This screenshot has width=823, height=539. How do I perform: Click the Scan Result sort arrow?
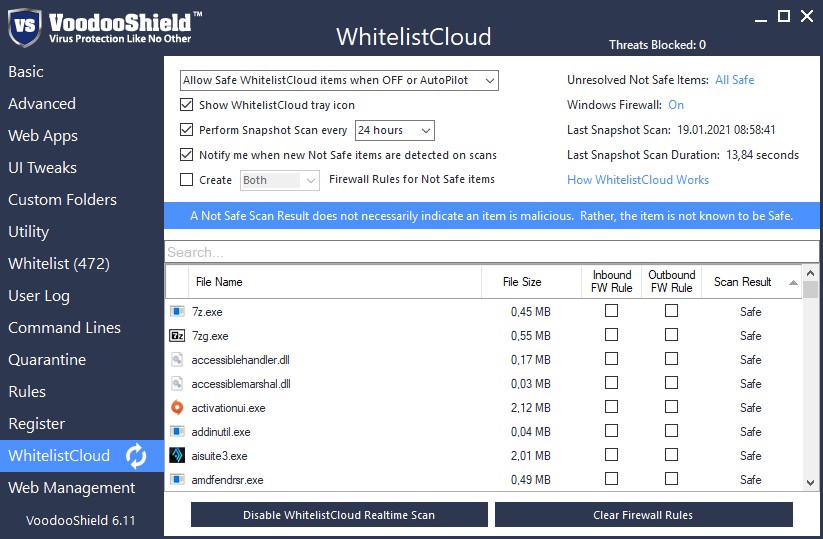(x=793, y=283)
